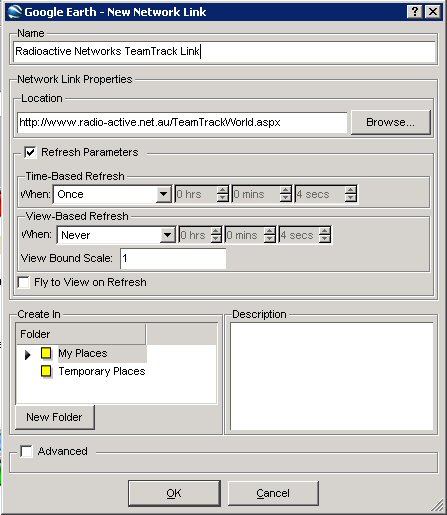This screenshot has height=515, width=447.
Task: Expand the My Places tree node
Action: (x=28, y=355)
